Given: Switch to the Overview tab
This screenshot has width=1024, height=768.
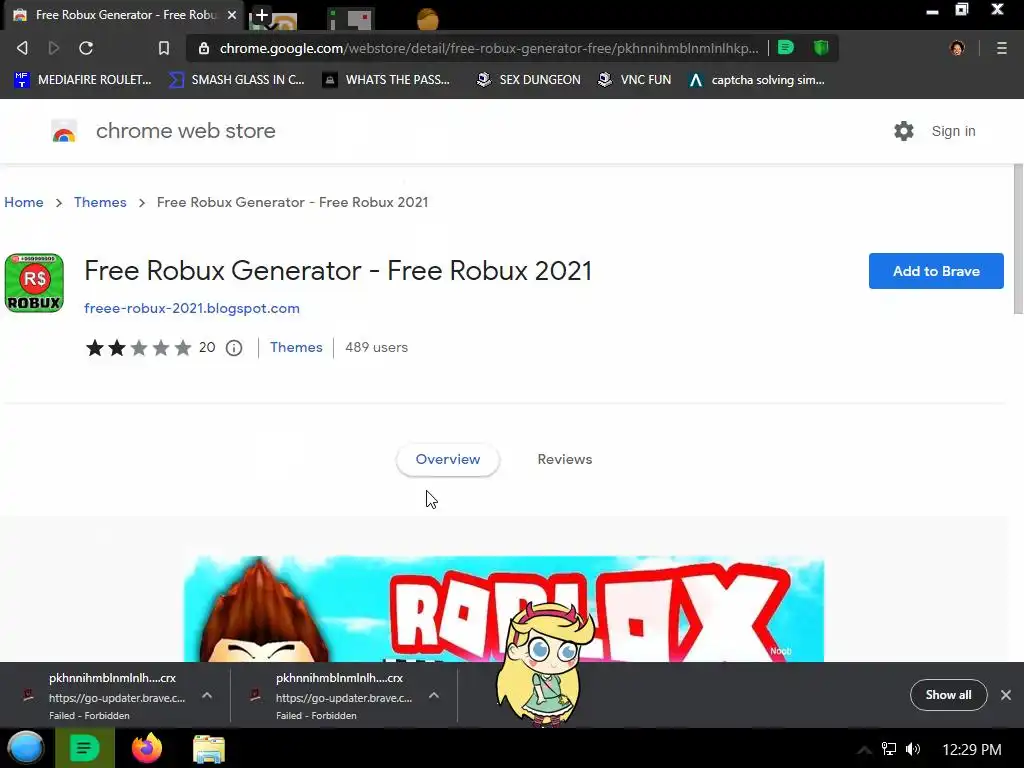Looking at the screenshot, I should coord(447,459).
